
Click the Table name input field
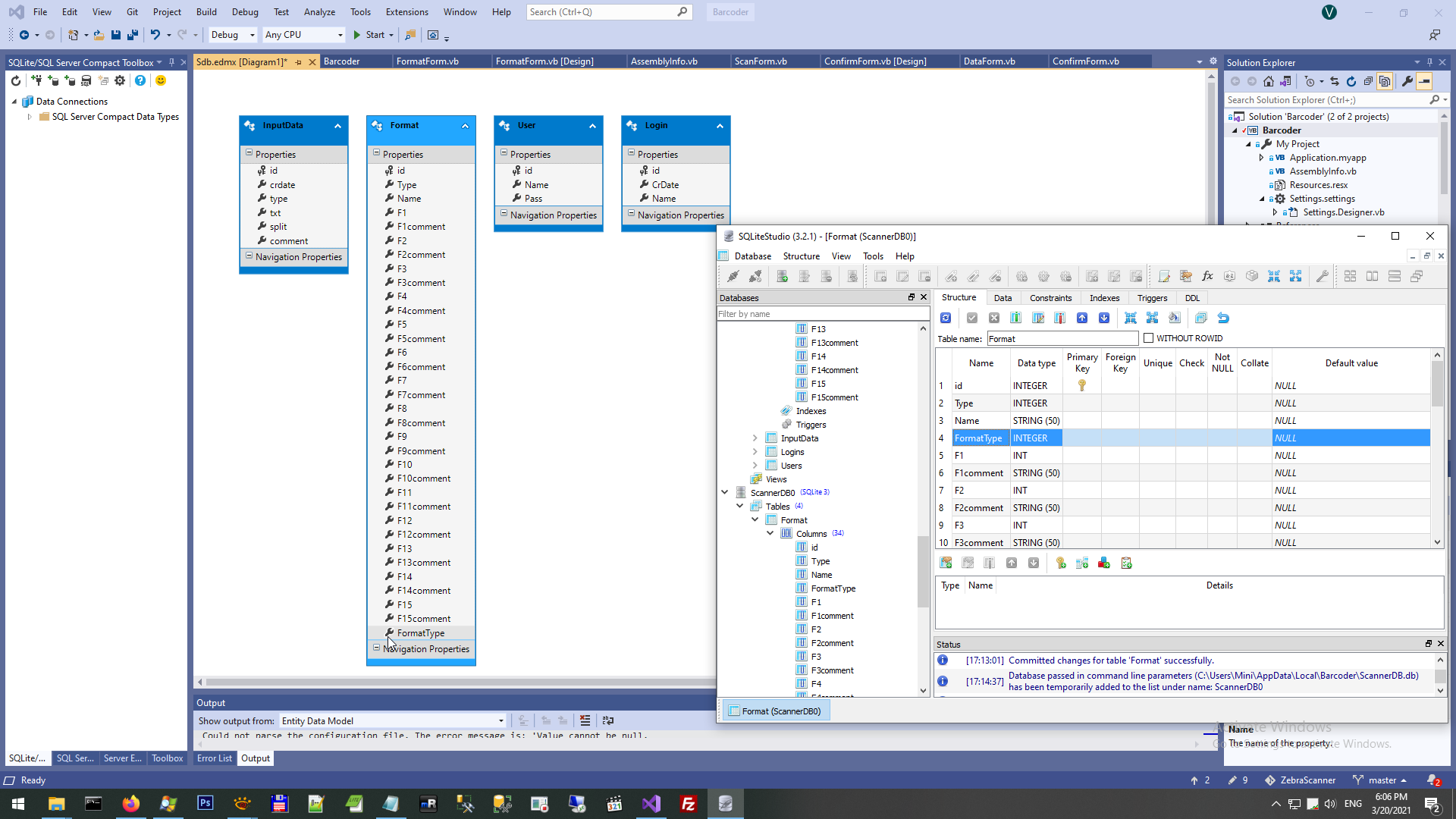1062,339
